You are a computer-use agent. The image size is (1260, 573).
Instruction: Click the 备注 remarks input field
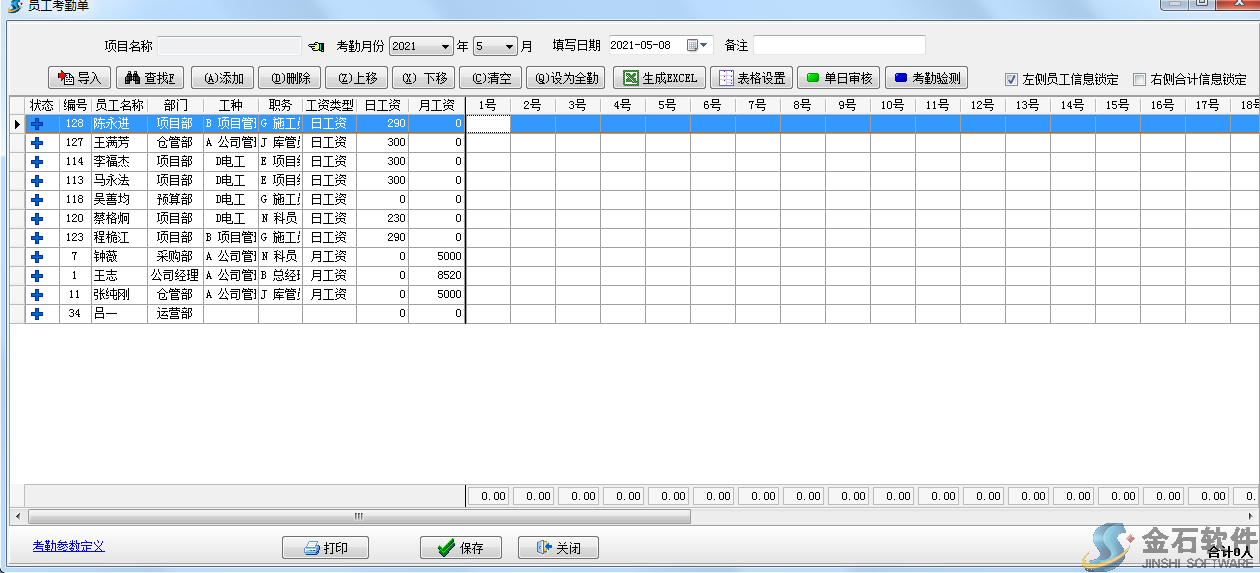point(839,45)
